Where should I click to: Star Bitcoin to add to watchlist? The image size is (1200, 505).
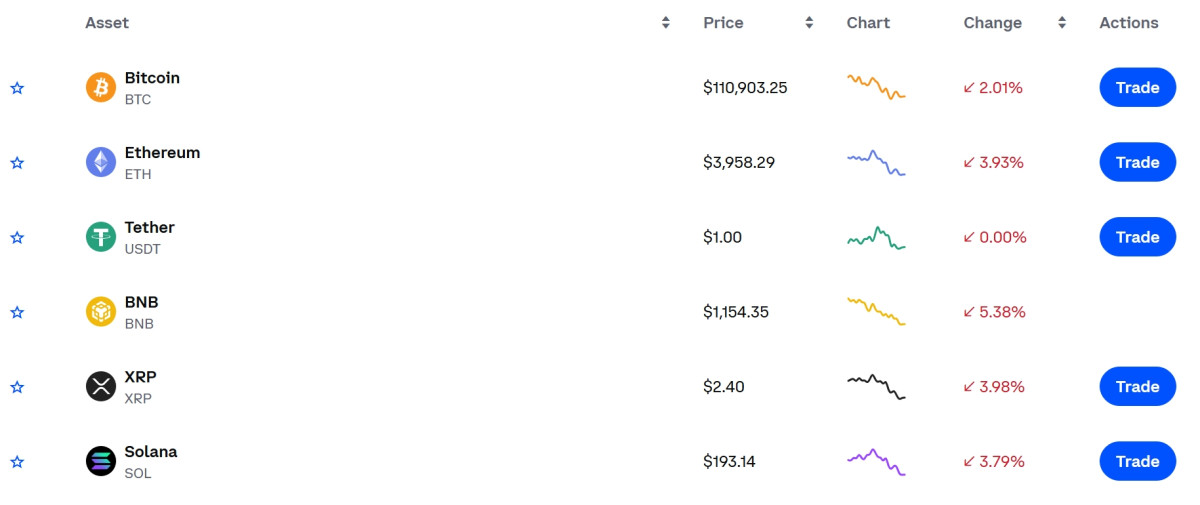point(17,88)
